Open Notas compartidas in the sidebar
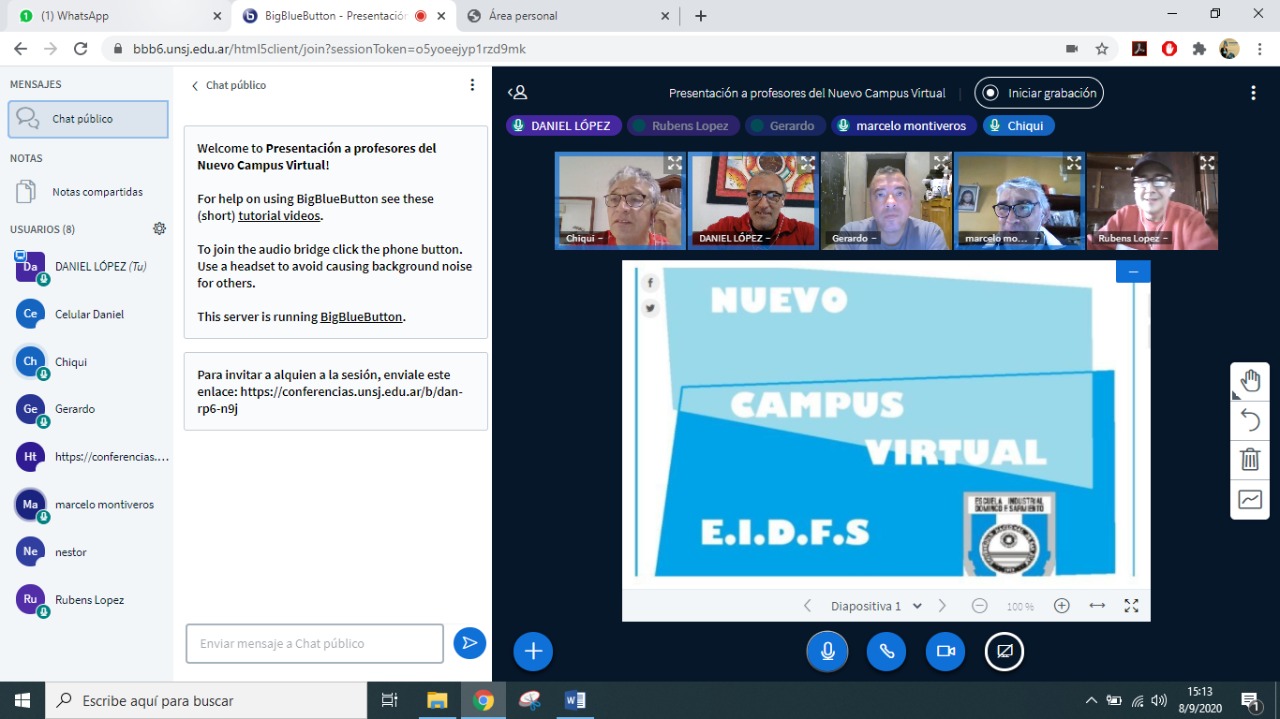Image resolution: width=1280 pixels, height=719 pixels. point(97,192)
